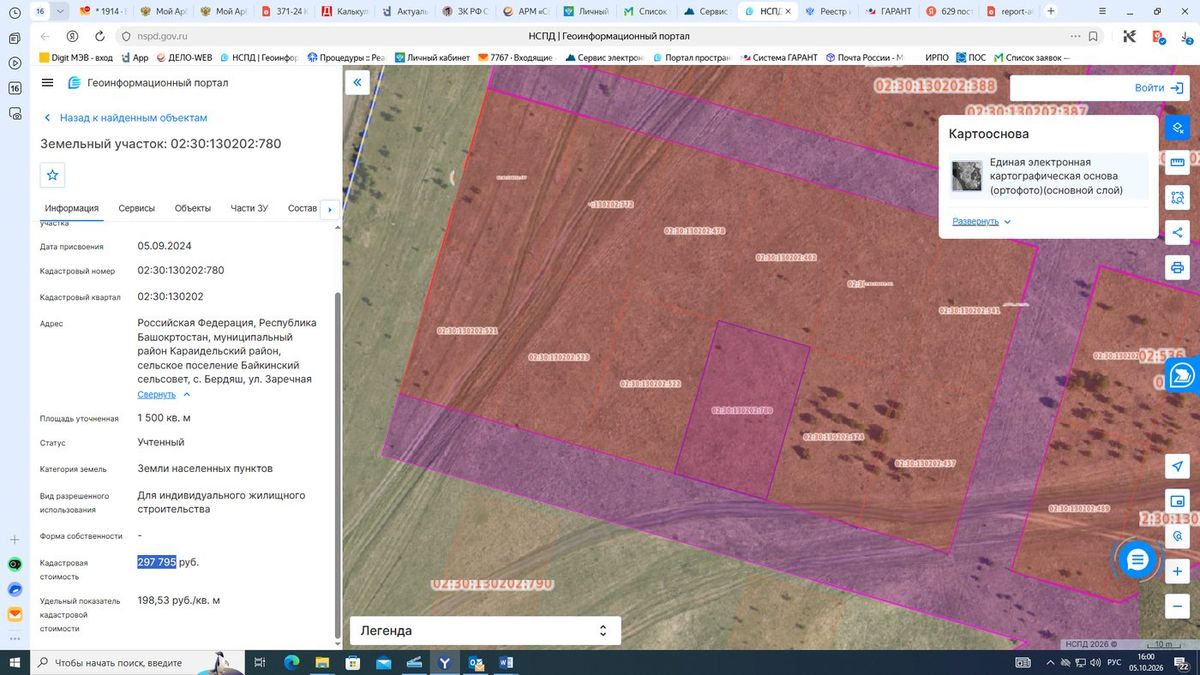1200x675 pixels.
Task: Collapse the address with Свернуть
Action: [x=164, y=394]
